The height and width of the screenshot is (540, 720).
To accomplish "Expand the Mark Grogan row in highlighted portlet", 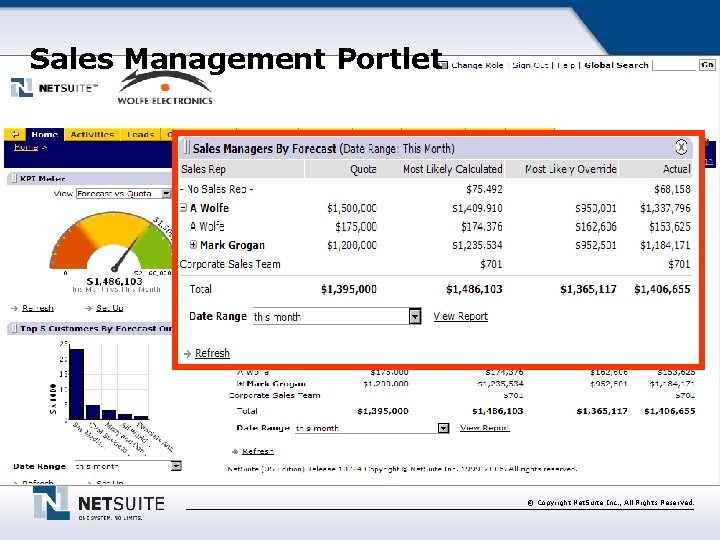I will tap(193, 245).
